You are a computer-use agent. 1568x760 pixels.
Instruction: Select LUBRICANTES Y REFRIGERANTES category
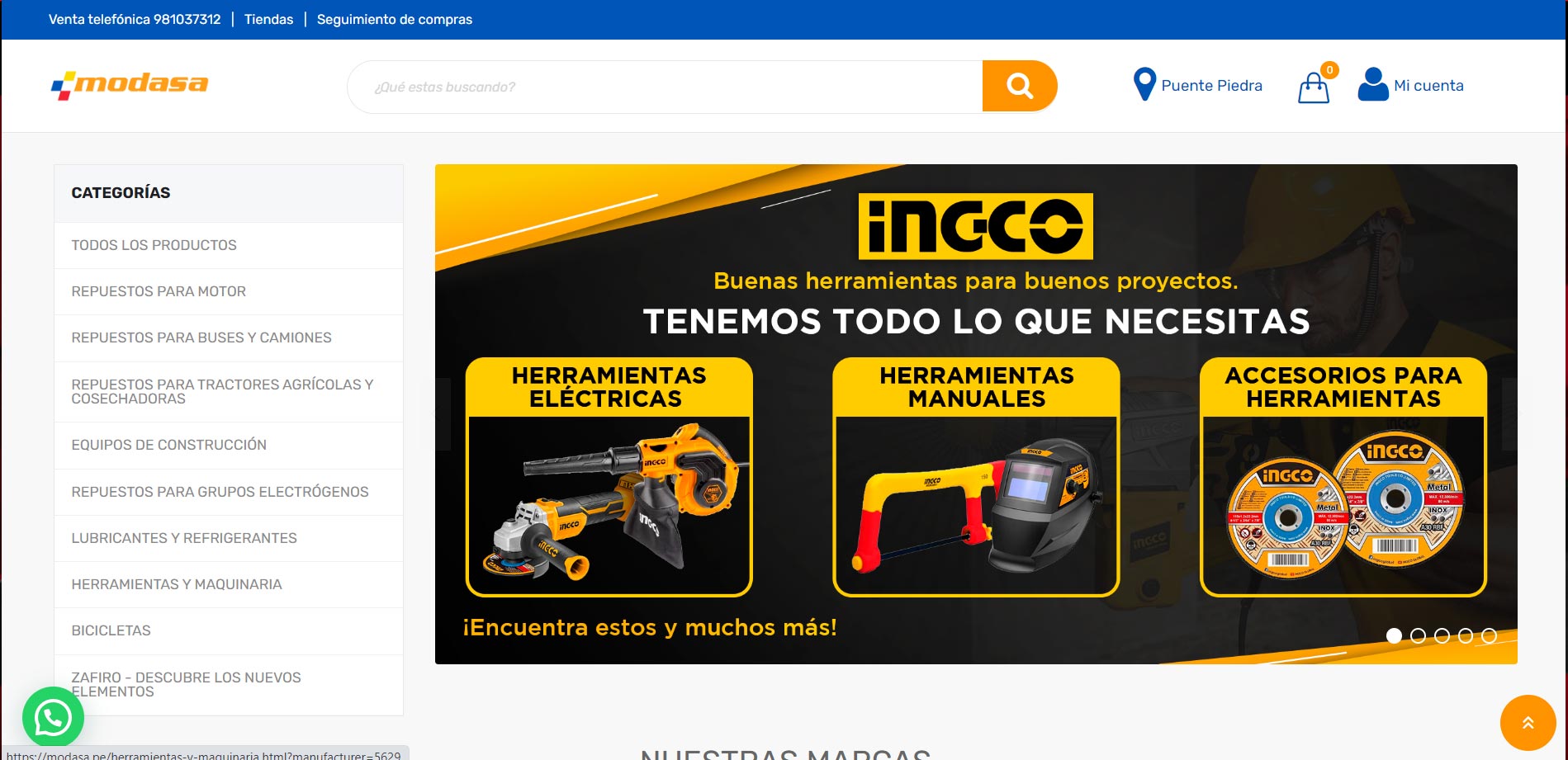(229, 538)
